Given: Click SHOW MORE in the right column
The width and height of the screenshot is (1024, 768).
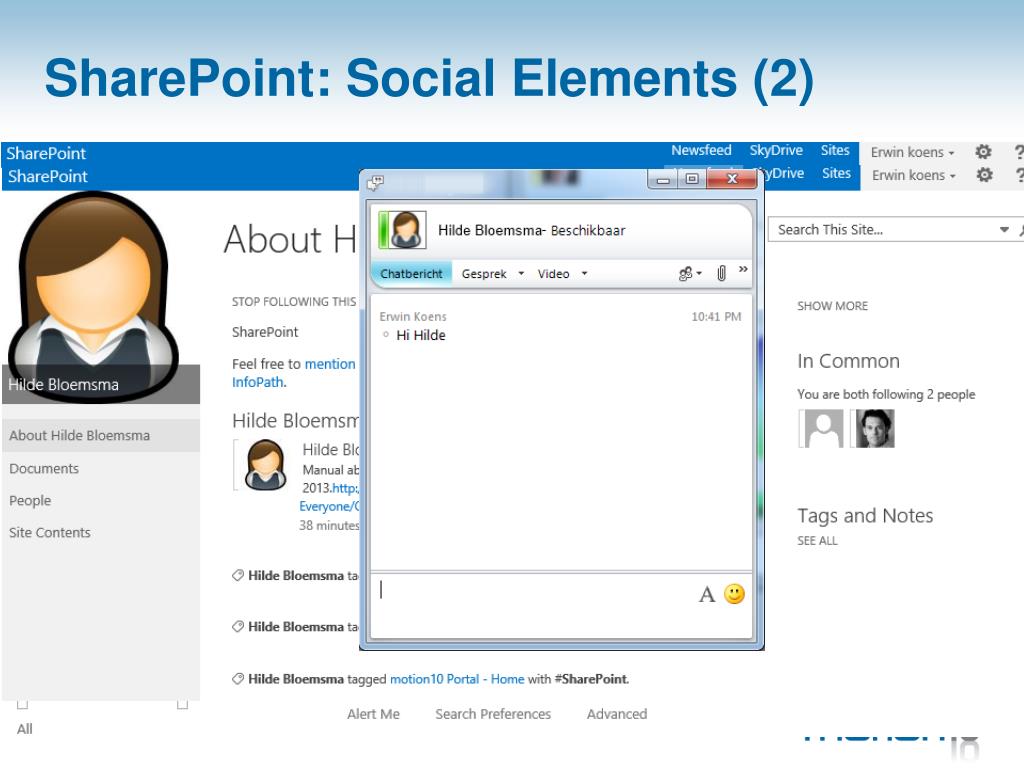Looking at the screenshot, I should click(x=833, y=306).
